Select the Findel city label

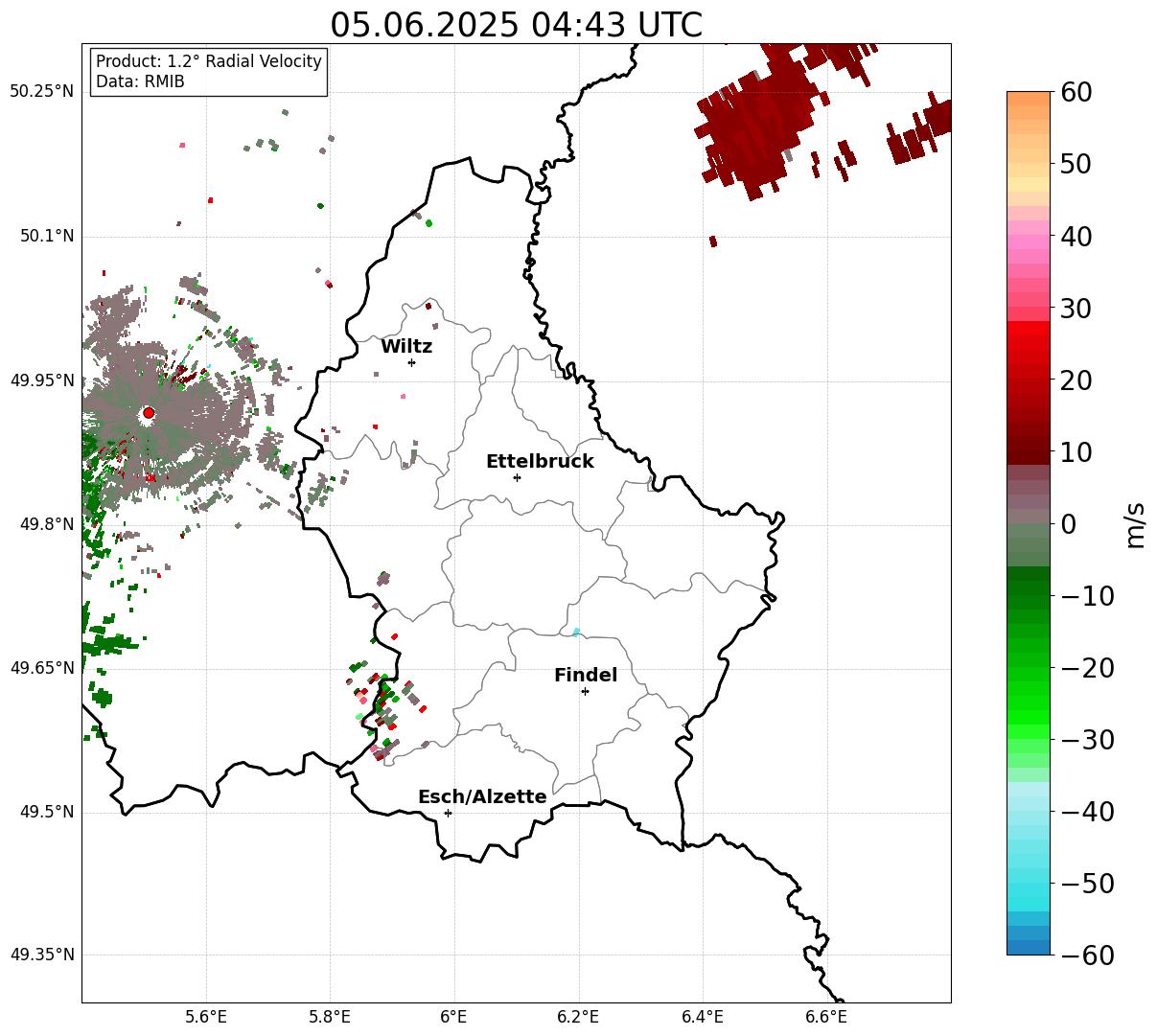tap(586, 676)
